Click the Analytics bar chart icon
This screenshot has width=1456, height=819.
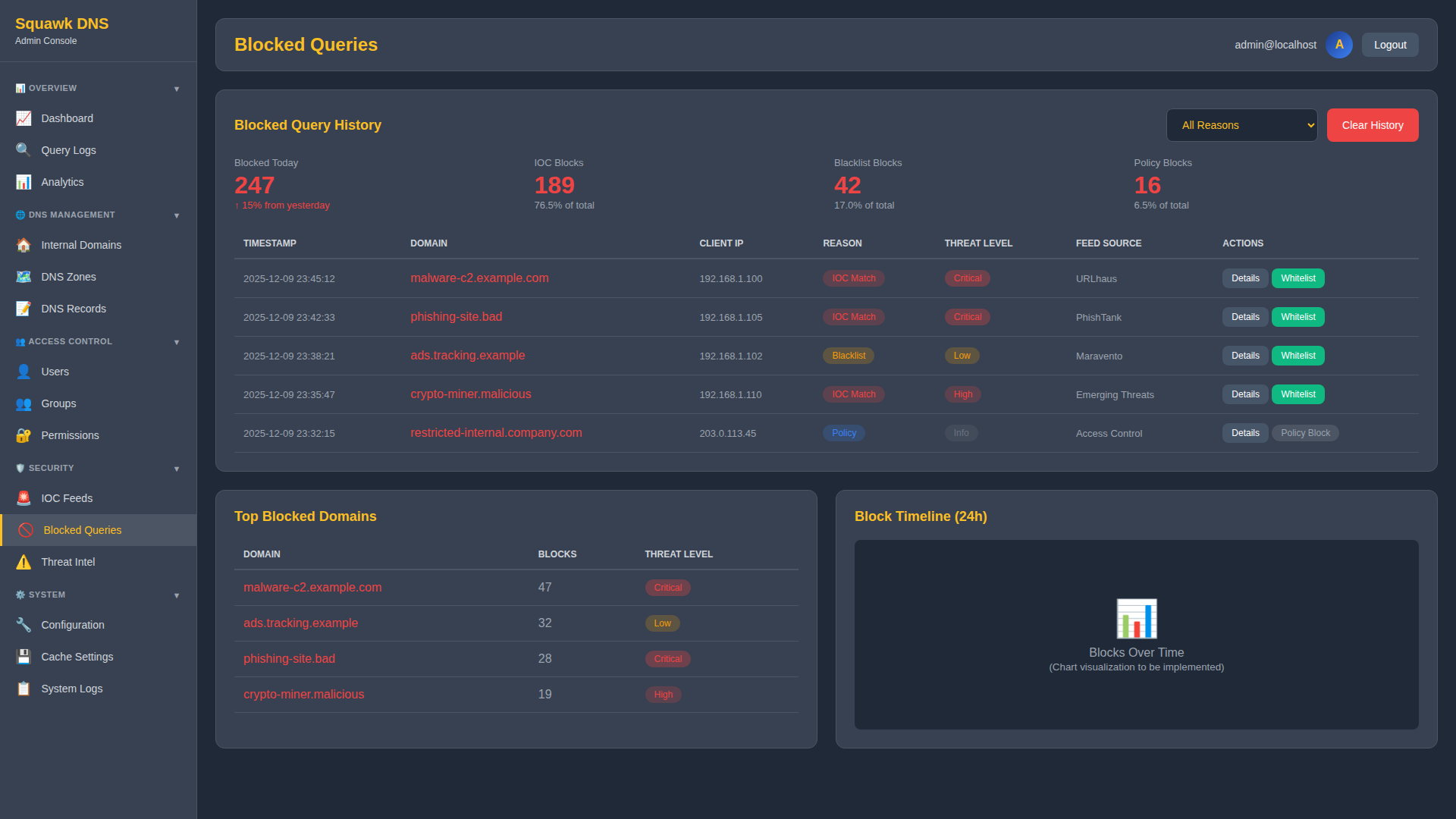coord(24,182)
